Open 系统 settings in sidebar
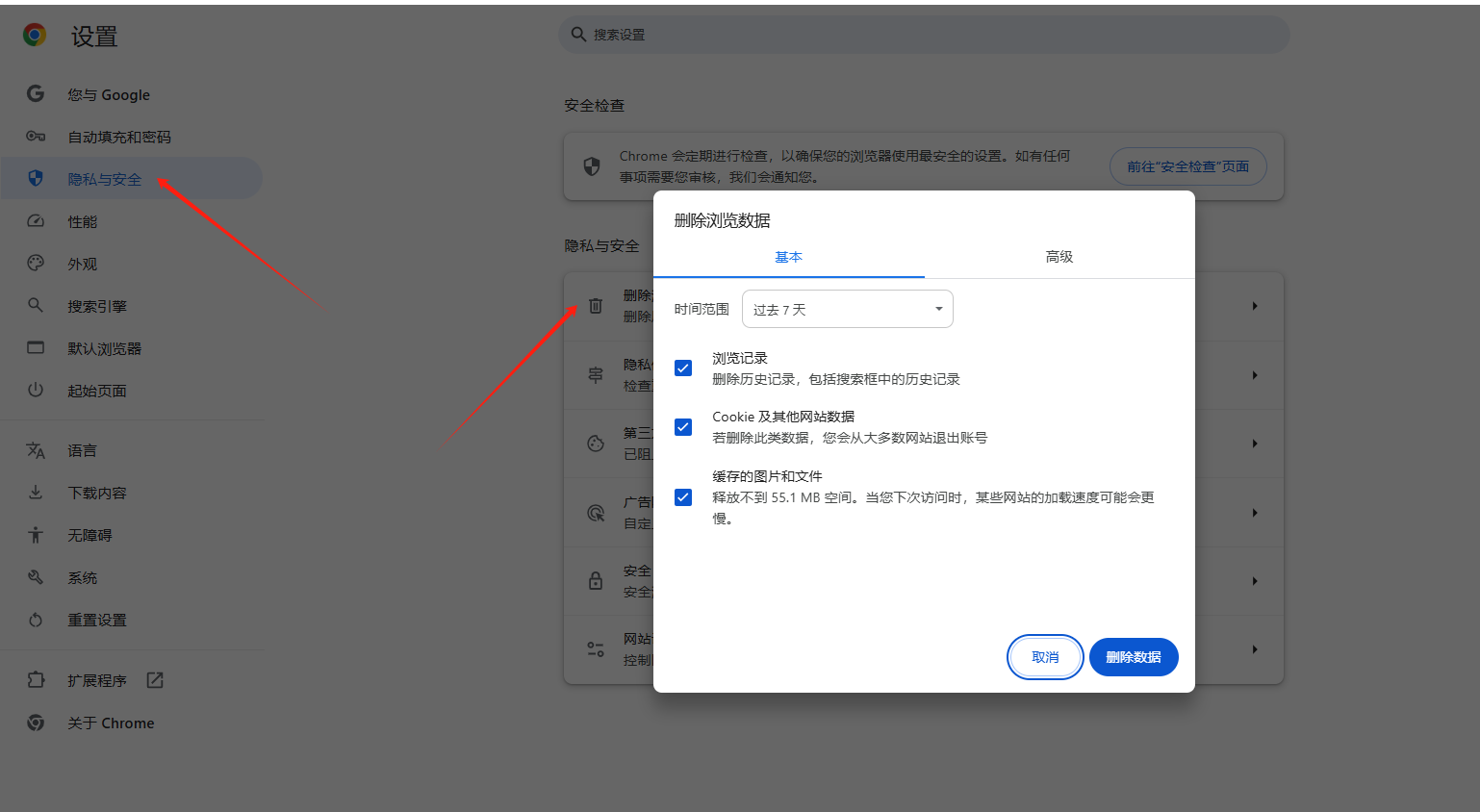The width and height of the screenshot is (1480, 812). pyautogui.click(x=83, y=577)
